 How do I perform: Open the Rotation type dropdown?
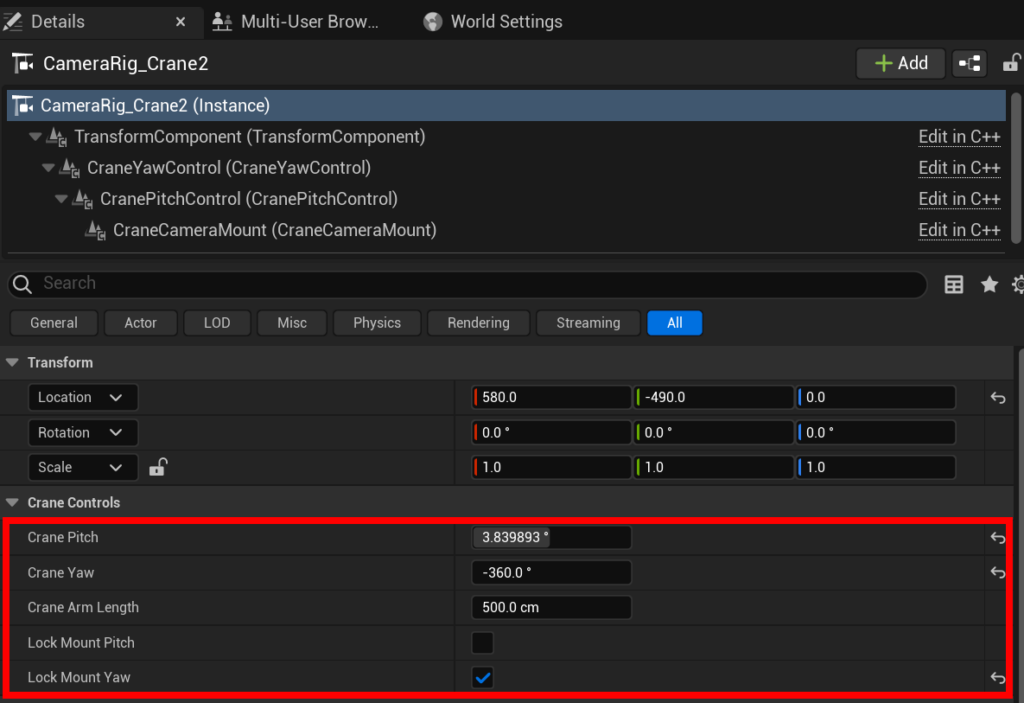coord(82,433)
